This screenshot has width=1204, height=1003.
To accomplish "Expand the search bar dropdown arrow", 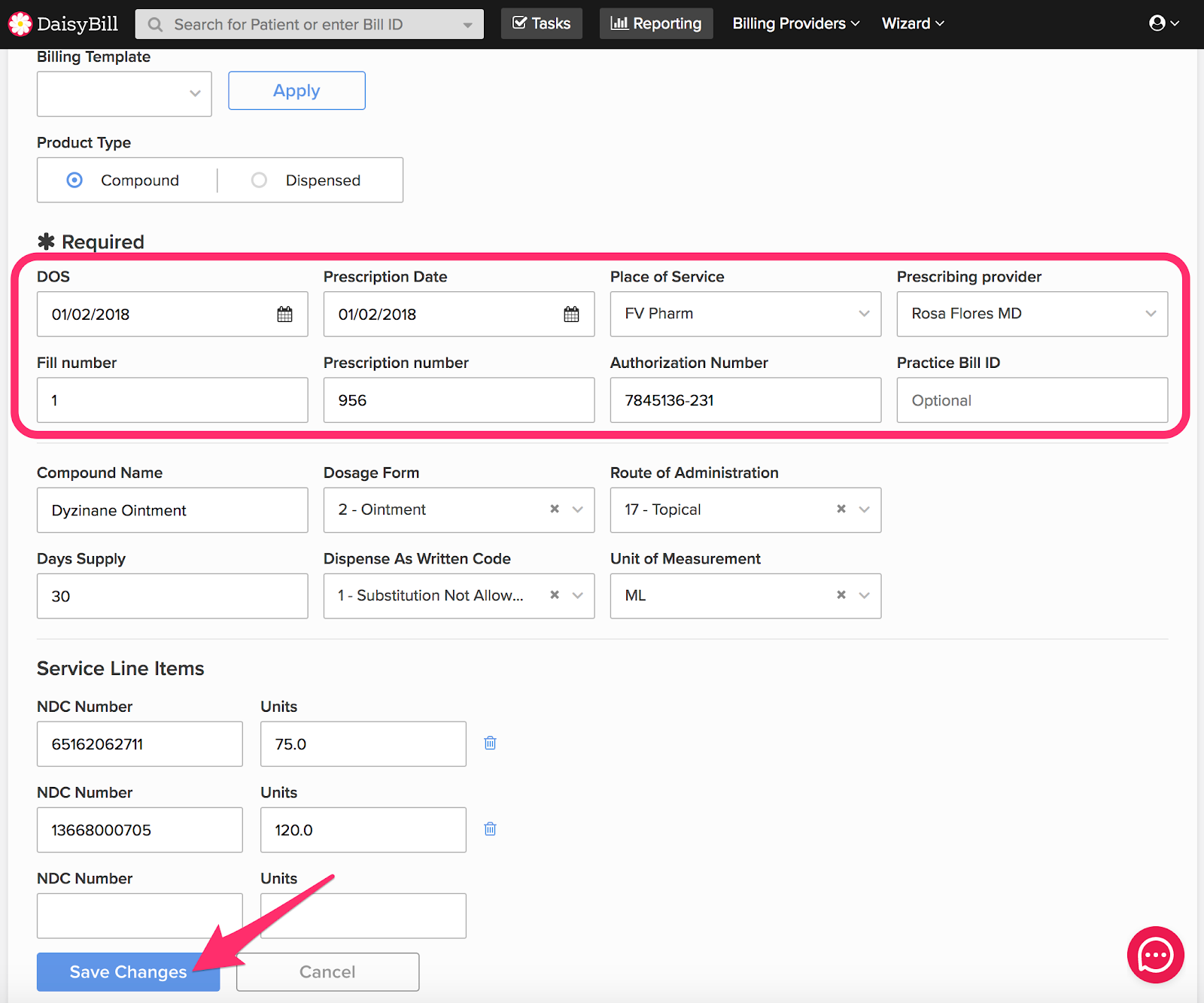I will click(x=468, y=25).
